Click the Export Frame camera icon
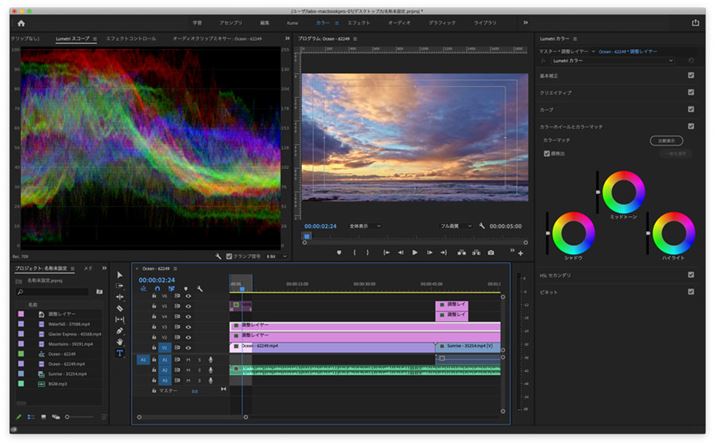This screenshot has height=445, width=715. pyautogui.click(x=490, y=252)
